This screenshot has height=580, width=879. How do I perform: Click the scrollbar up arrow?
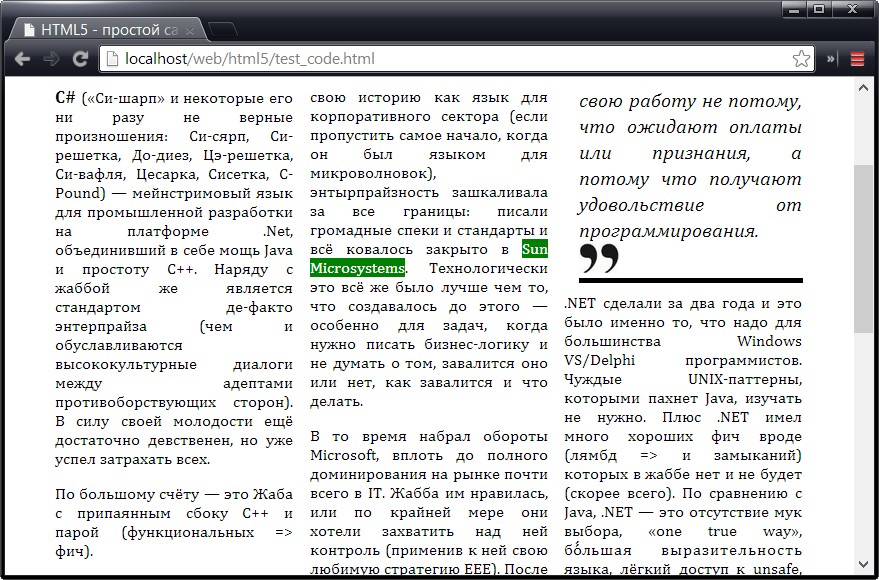click(863, 87)
